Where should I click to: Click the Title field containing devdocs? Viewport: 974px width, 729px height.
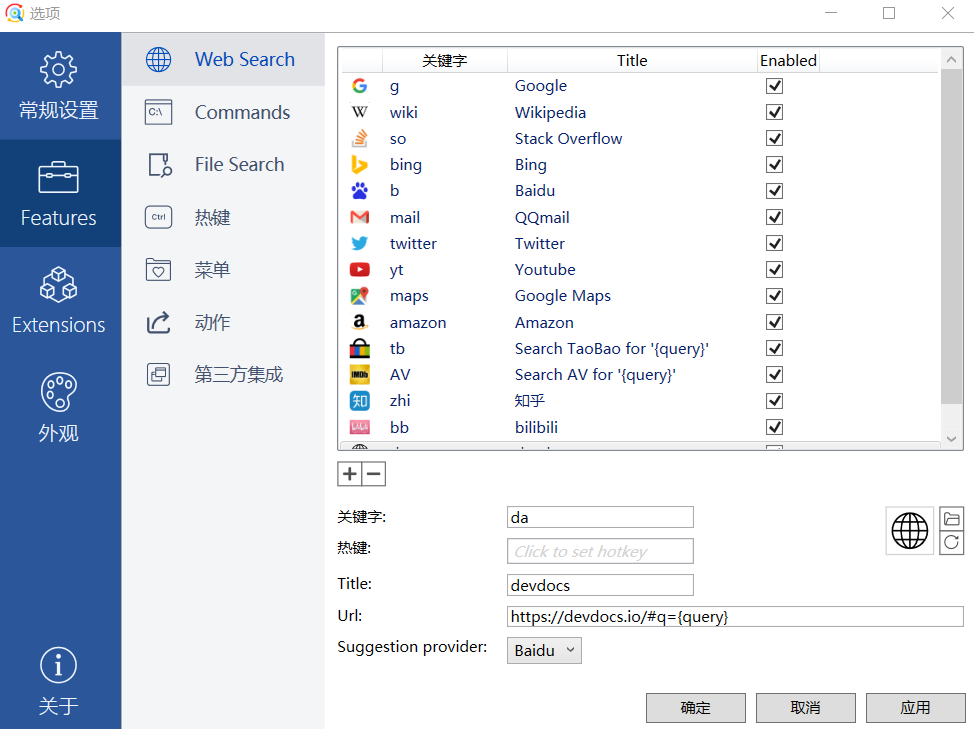click(600, 585)
